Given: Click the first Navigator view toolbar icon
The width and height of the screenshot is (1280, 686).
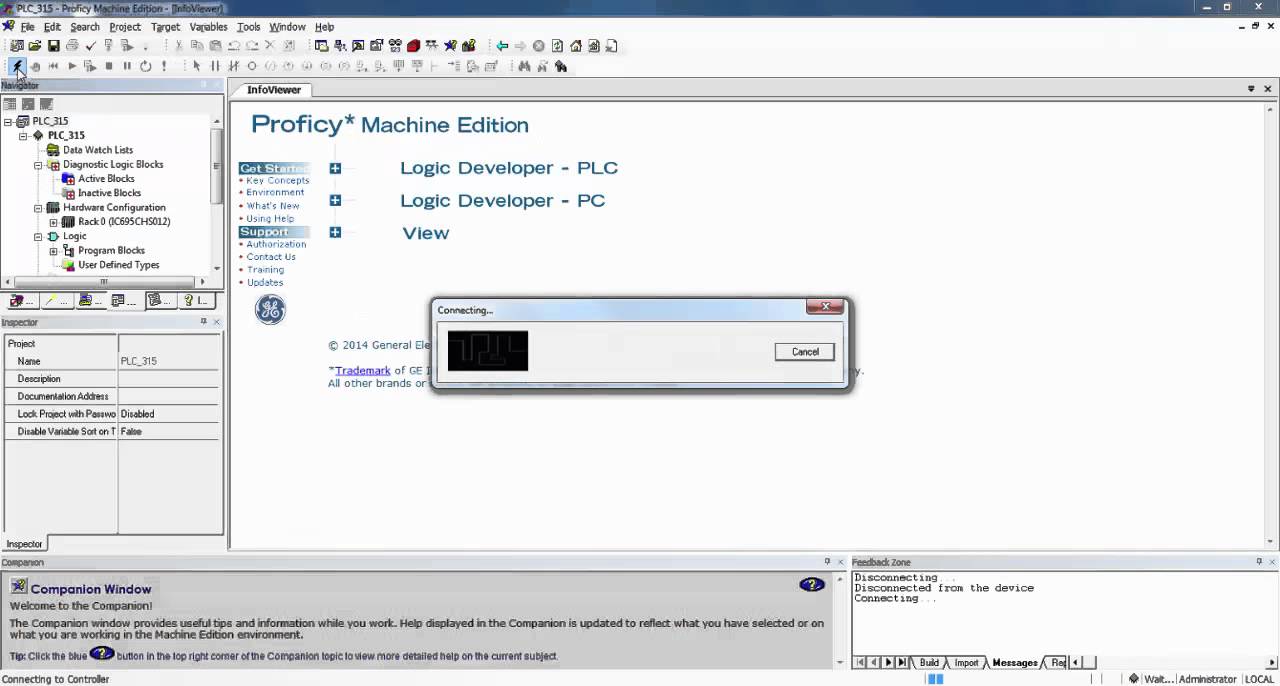Looking at the screenshot, I should [x=10, y=104].
